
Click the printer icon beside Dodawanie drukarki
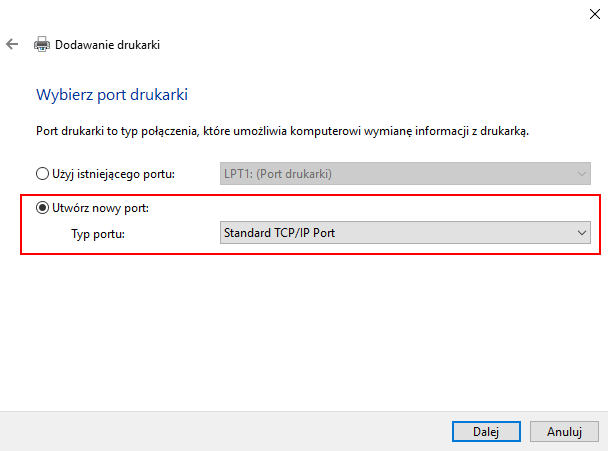(x=41, y=44)
